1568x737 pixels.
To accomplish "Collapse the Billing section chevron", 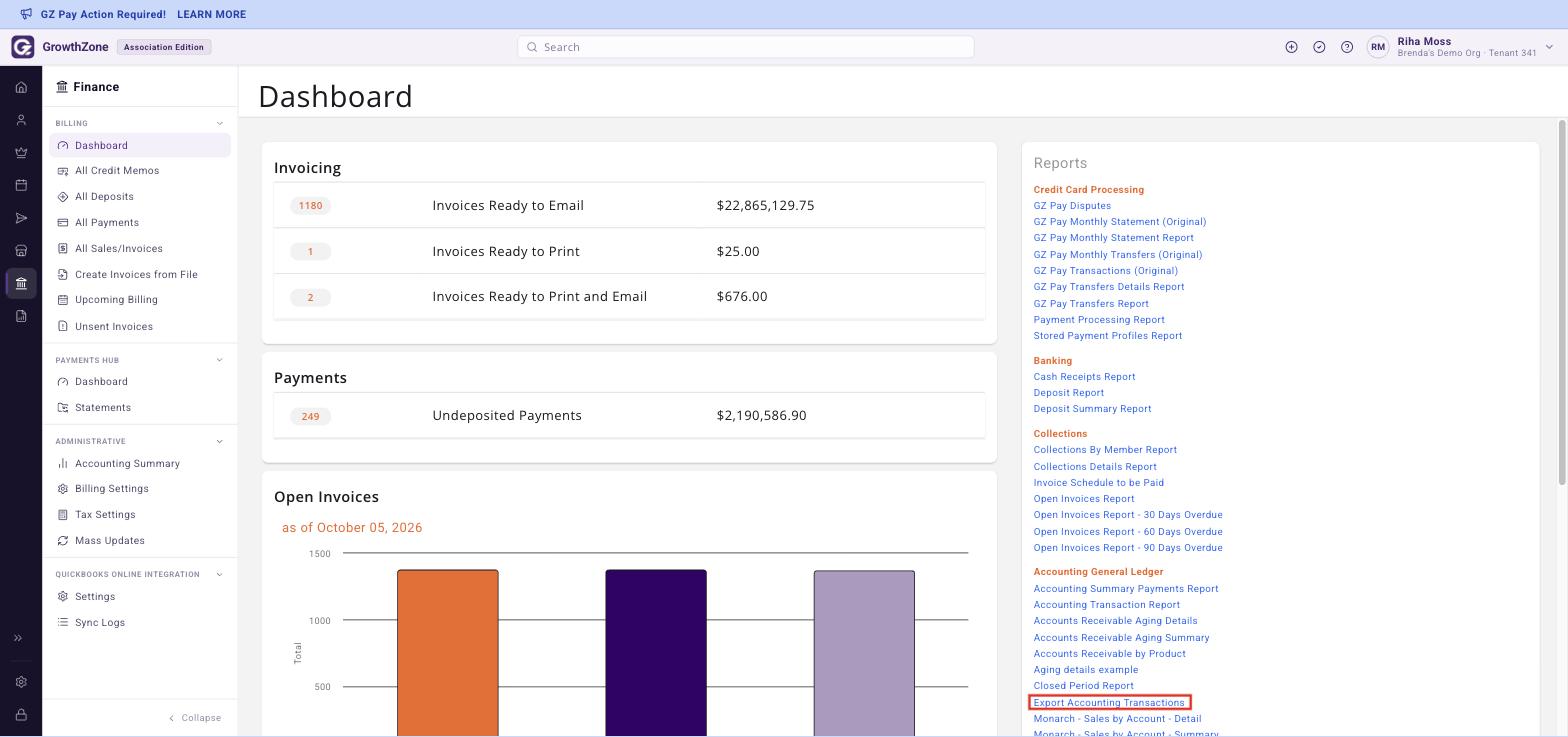I will point(220,123).
